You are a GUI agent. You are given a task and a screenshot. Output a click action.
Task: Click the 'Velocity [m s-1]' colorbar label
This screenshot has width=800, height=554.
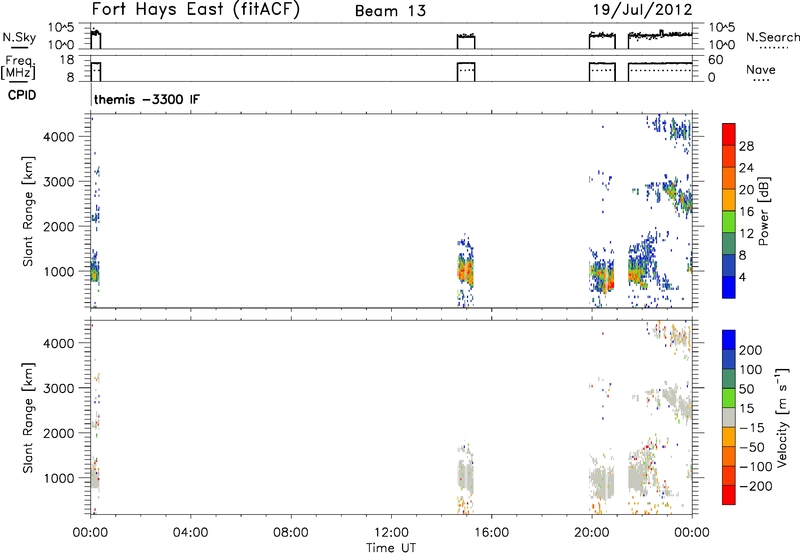click(782, 417)
